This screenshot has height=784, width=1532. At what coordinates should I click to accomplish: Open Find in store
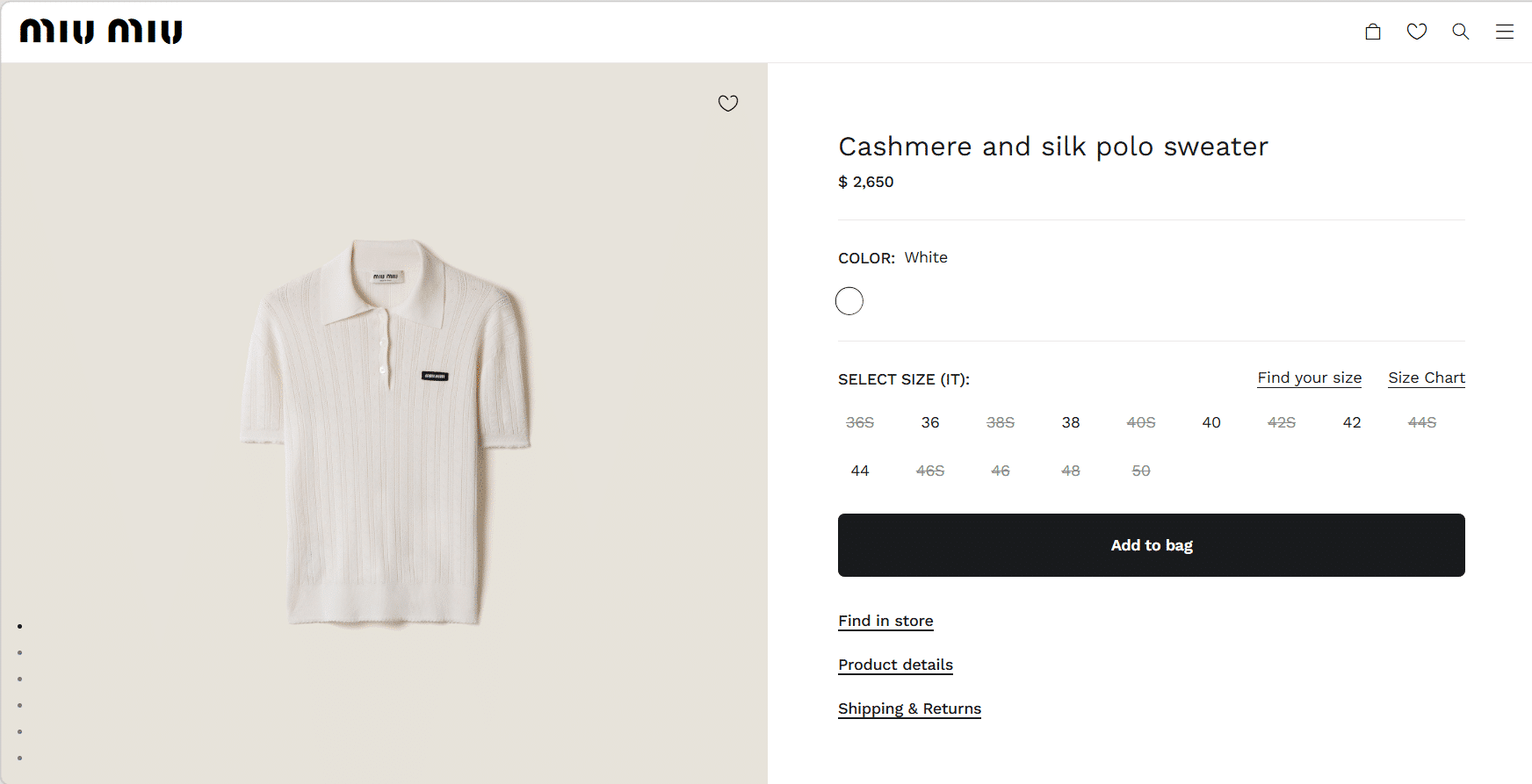point(885,621)
